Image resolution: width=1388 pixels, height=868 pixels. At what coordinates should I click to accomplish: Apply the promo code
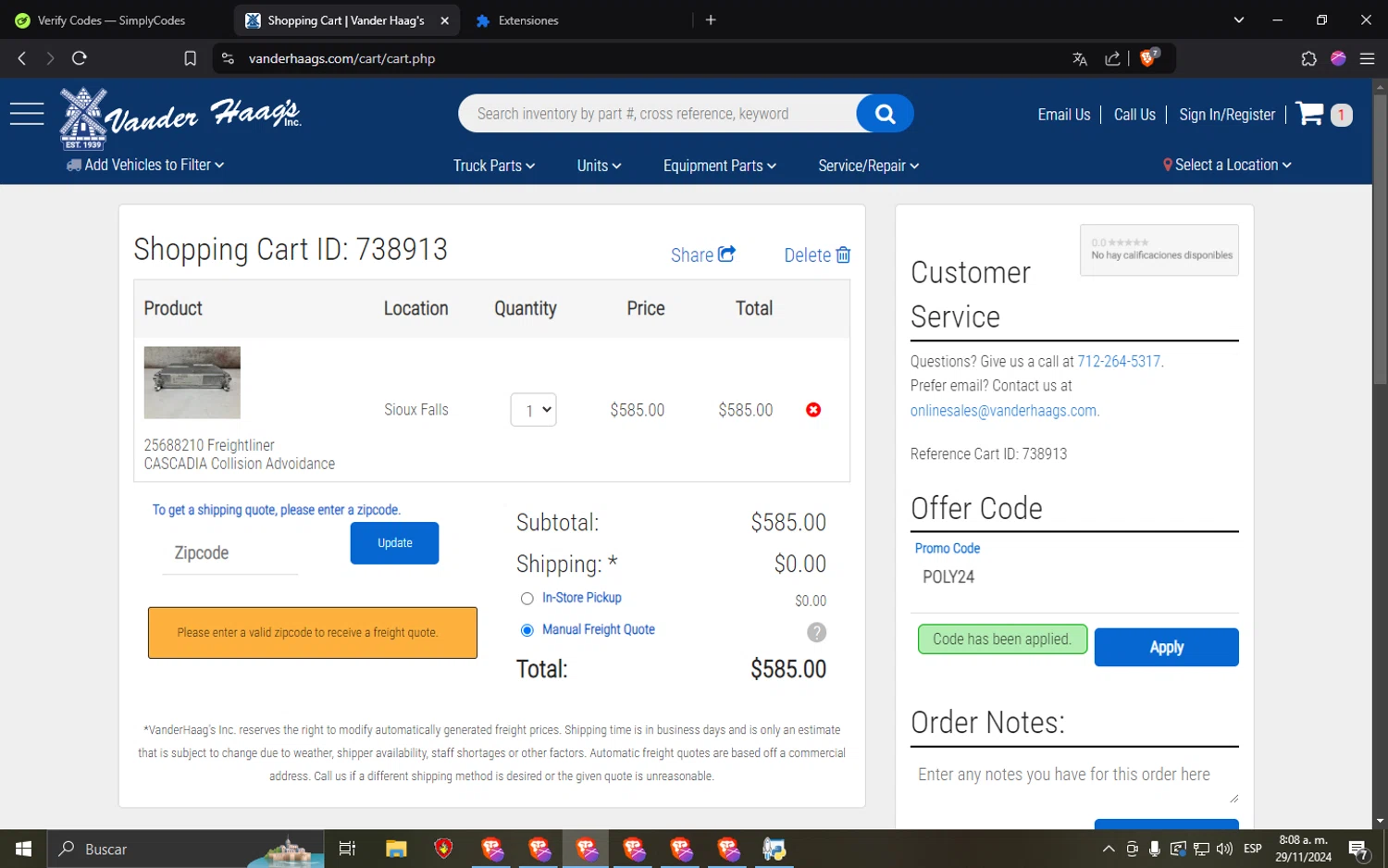tap(1166, 647)
